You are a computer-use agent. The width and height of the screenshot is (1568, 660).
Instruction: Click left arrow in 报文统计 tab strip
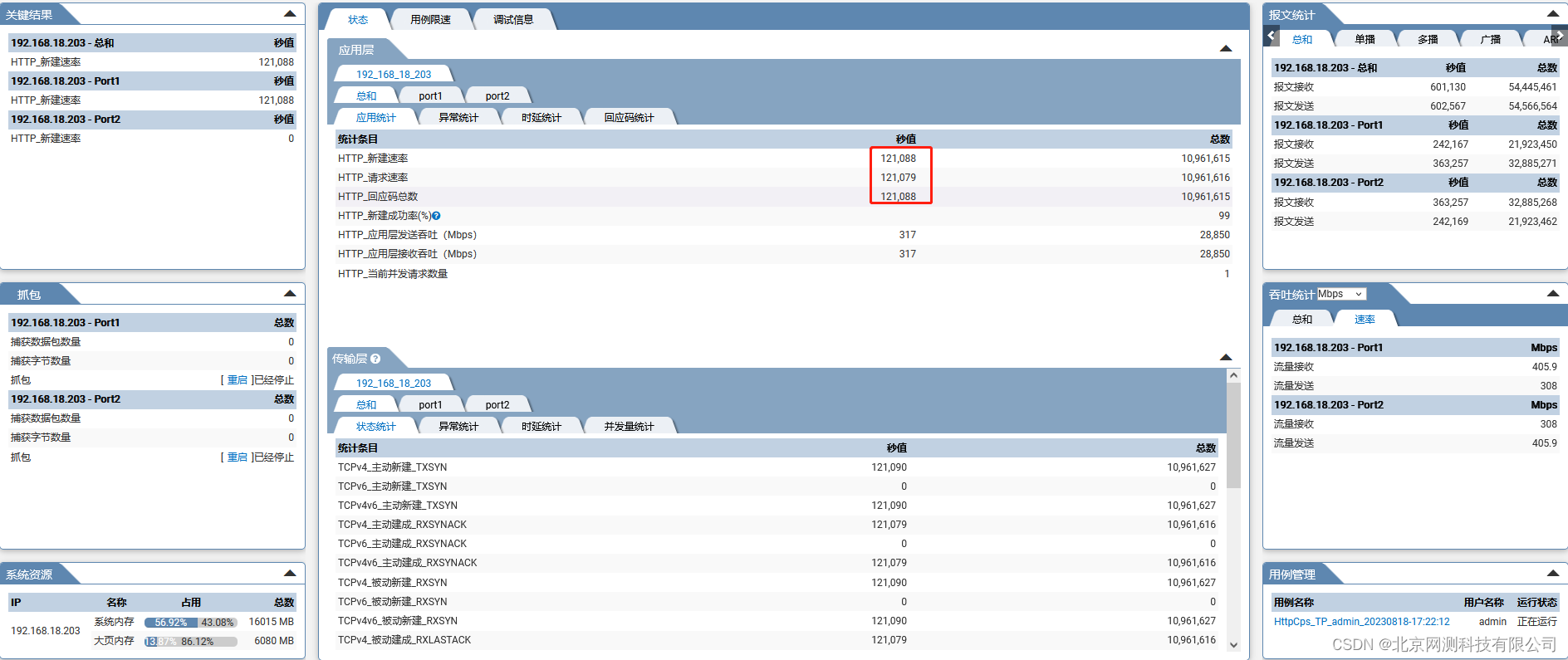point(1272,36)
